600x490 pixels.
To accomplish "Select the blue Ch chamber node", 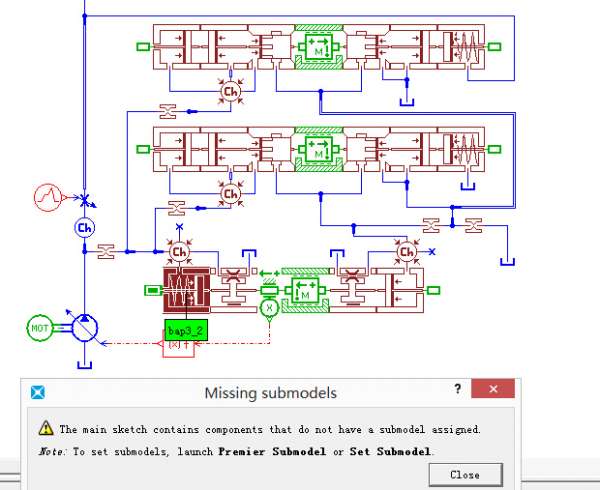I will [85, 228].
